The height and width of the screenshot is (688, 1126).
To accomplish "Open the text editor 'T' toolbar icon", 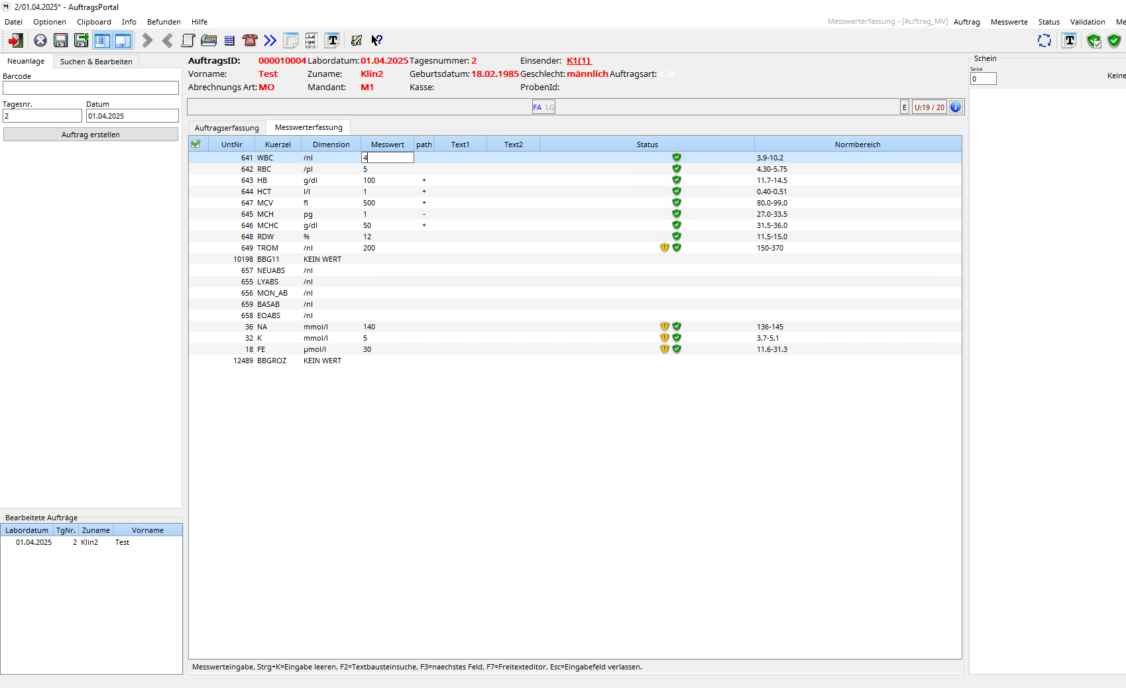I will 333,40.
